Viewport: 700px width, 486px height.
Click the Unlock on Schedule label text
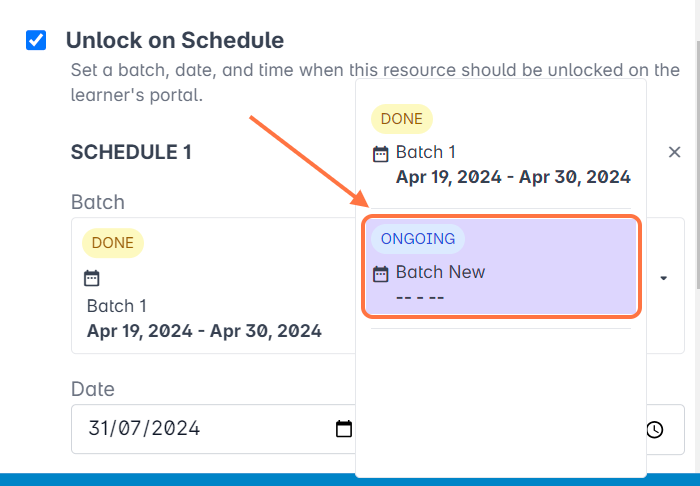pos(175,41)
